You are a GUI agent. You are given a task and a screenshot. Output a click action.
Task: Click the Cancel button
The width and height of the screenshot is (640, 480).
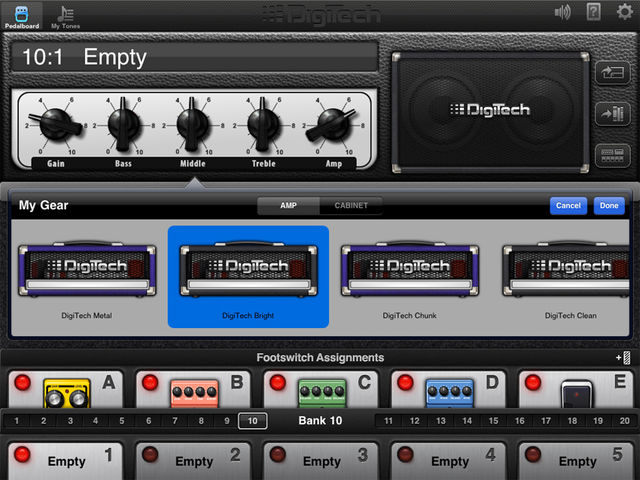pyautogui.click(x=568, y=206)
